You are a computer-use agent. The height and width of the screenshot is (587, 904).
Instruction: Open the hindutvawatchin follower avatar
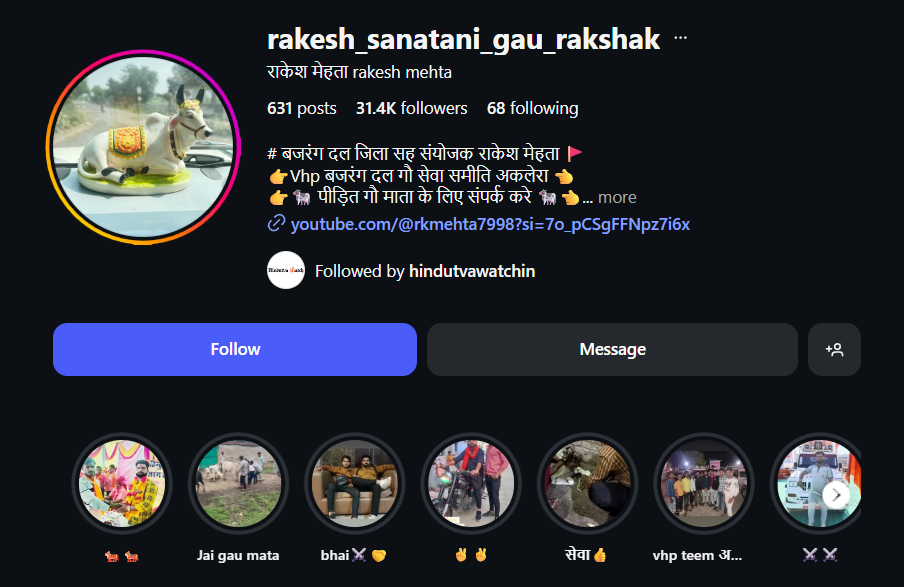286,270
